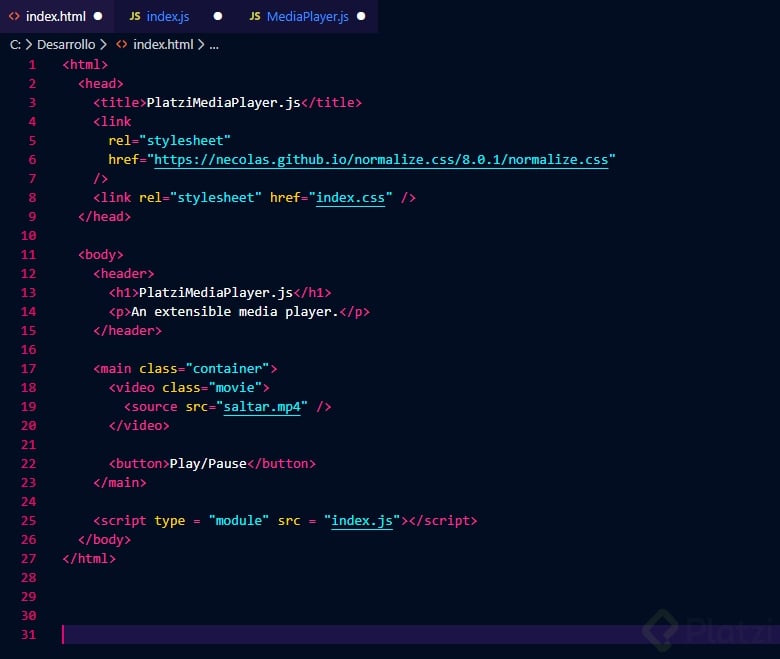Click line number 11 in gutter
The height and width of the screenshot is (659, 780).
click(x=28, y=255)
